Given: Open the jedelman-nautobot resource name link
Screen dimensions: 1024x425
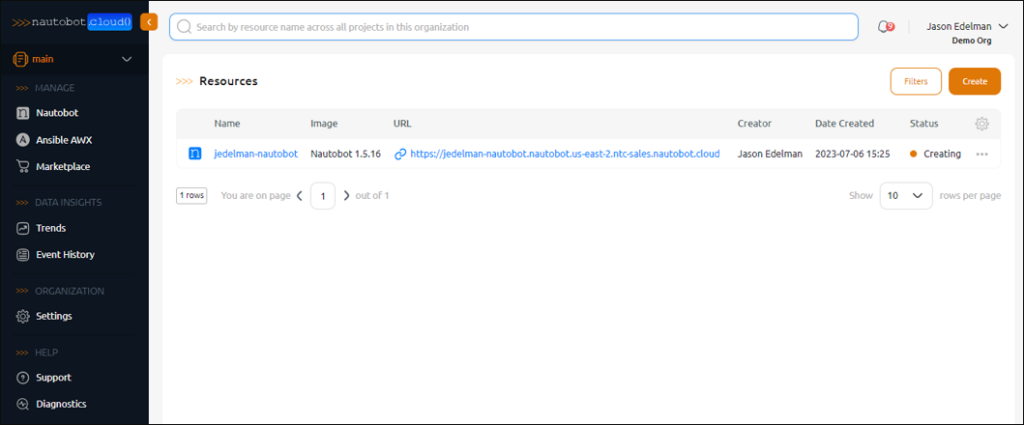Looking at the screenshot, I should pos(256,154).
